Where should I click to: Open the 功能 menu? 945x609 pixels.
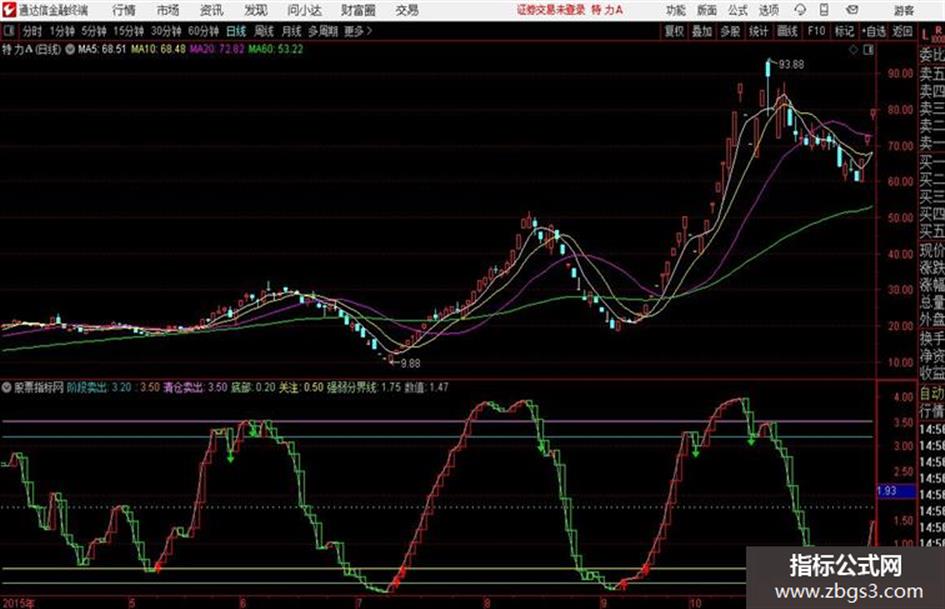coord(676,10)
